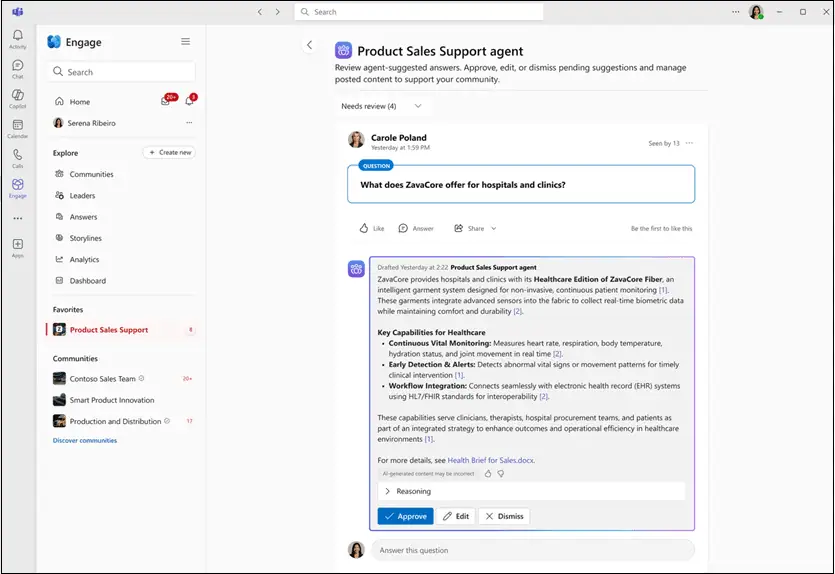835x574 pixels.
Task: Expand the Reasoning section
Action: click(531, 491)
